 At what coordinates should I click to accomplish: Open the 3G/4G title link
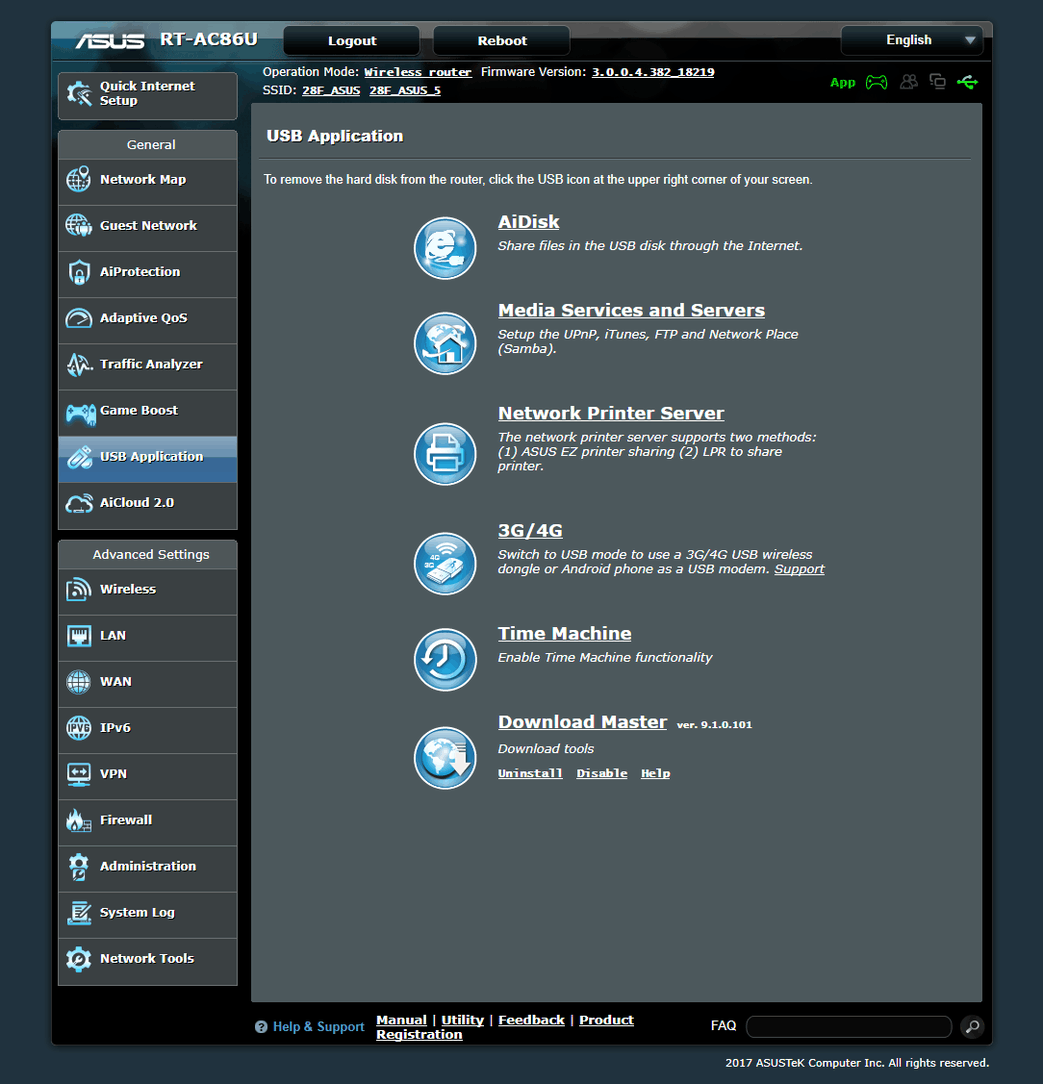coord(530,531)
